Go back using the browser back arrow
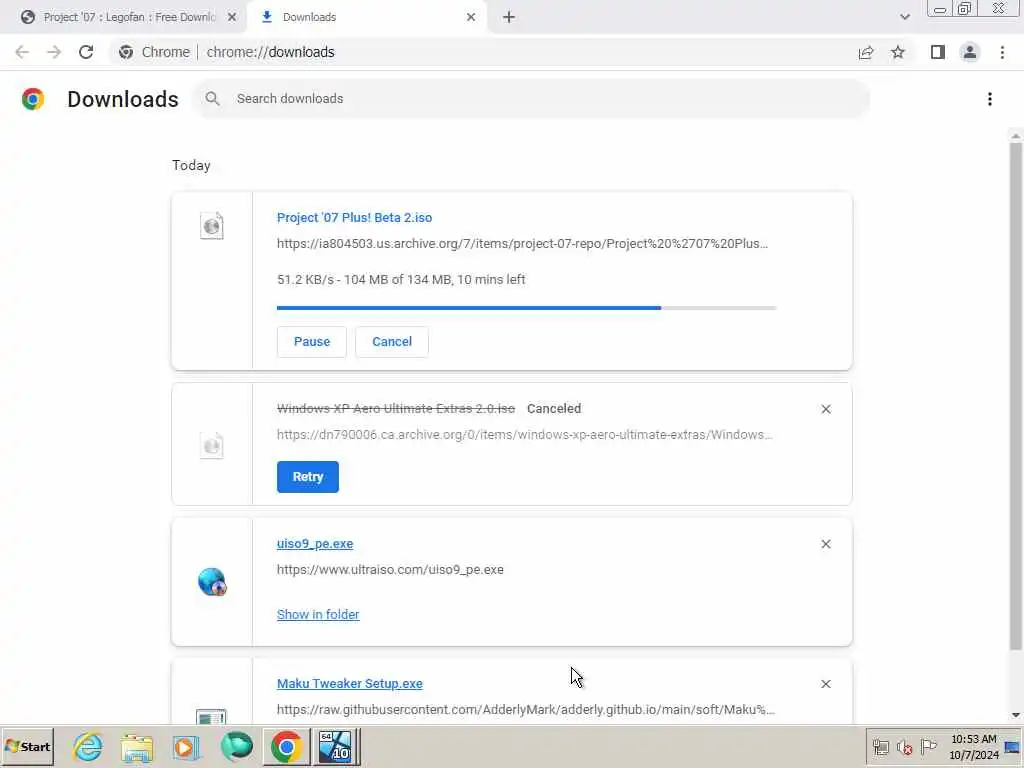This screenshot has height=768, width=1024. pos(22,52)
